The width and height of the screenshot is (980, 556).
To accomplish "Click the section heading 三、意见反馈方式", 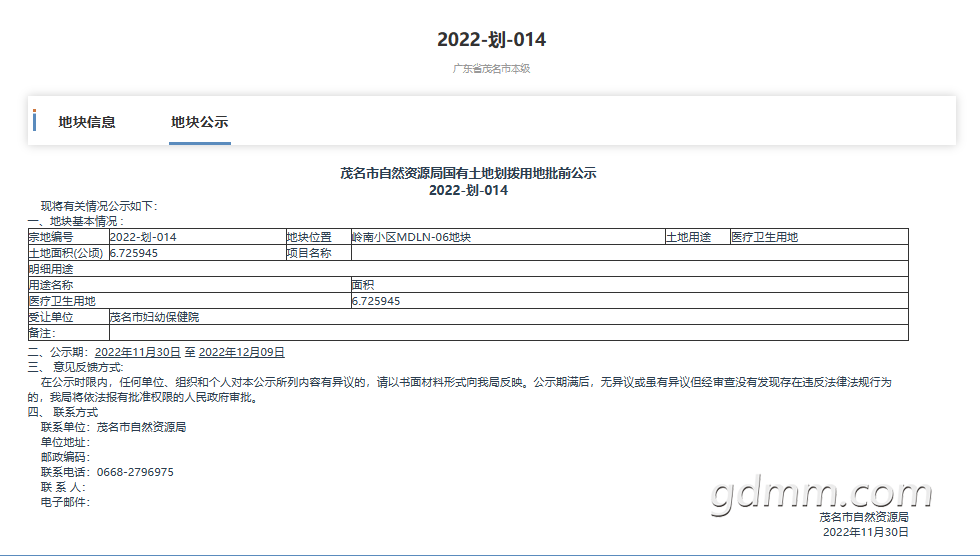I will click(76, 367).
